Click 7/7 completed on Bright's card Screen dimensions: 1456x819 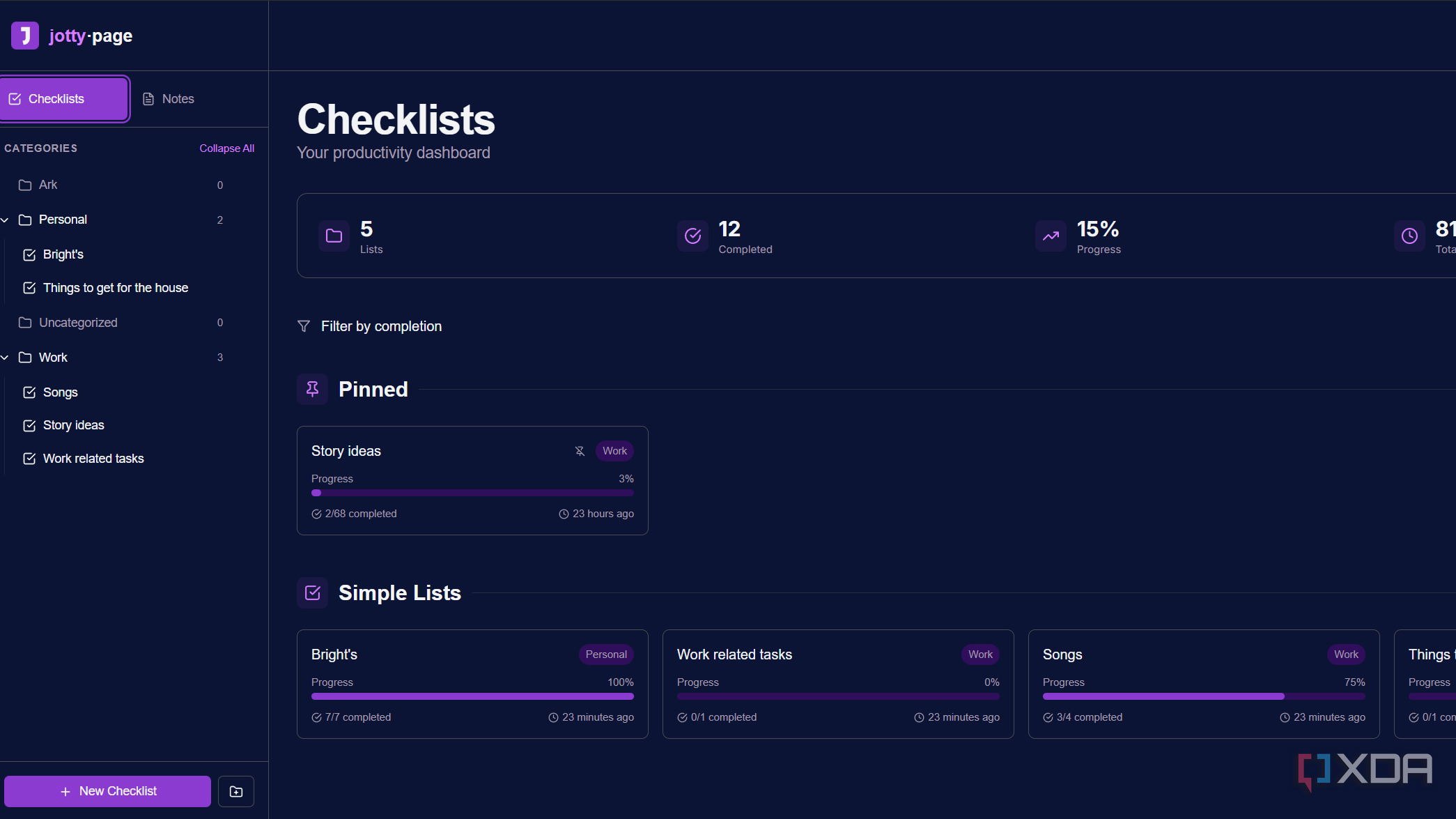click(x=351, y=717)
